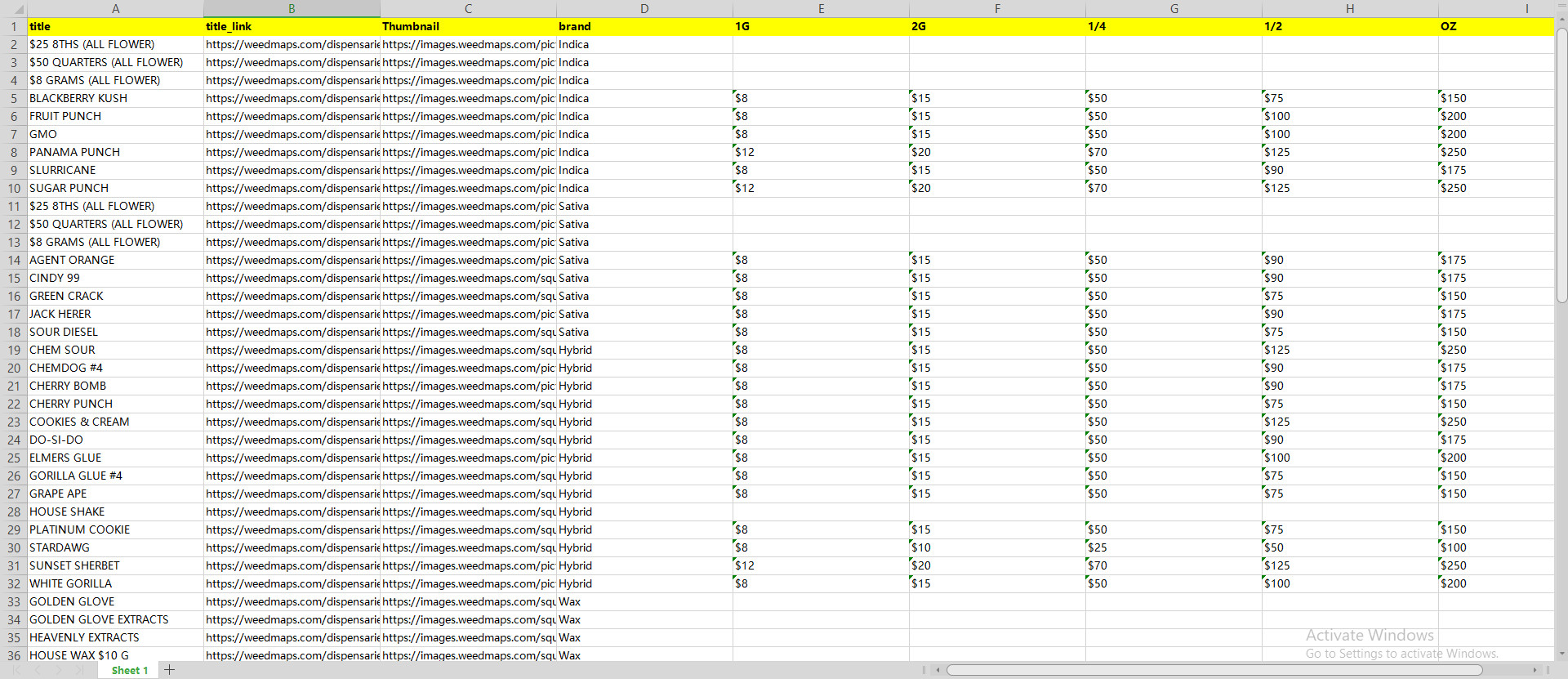Select column G header
The width and height of the screenshot is (1568, 679).
(x=1174, y=8)
